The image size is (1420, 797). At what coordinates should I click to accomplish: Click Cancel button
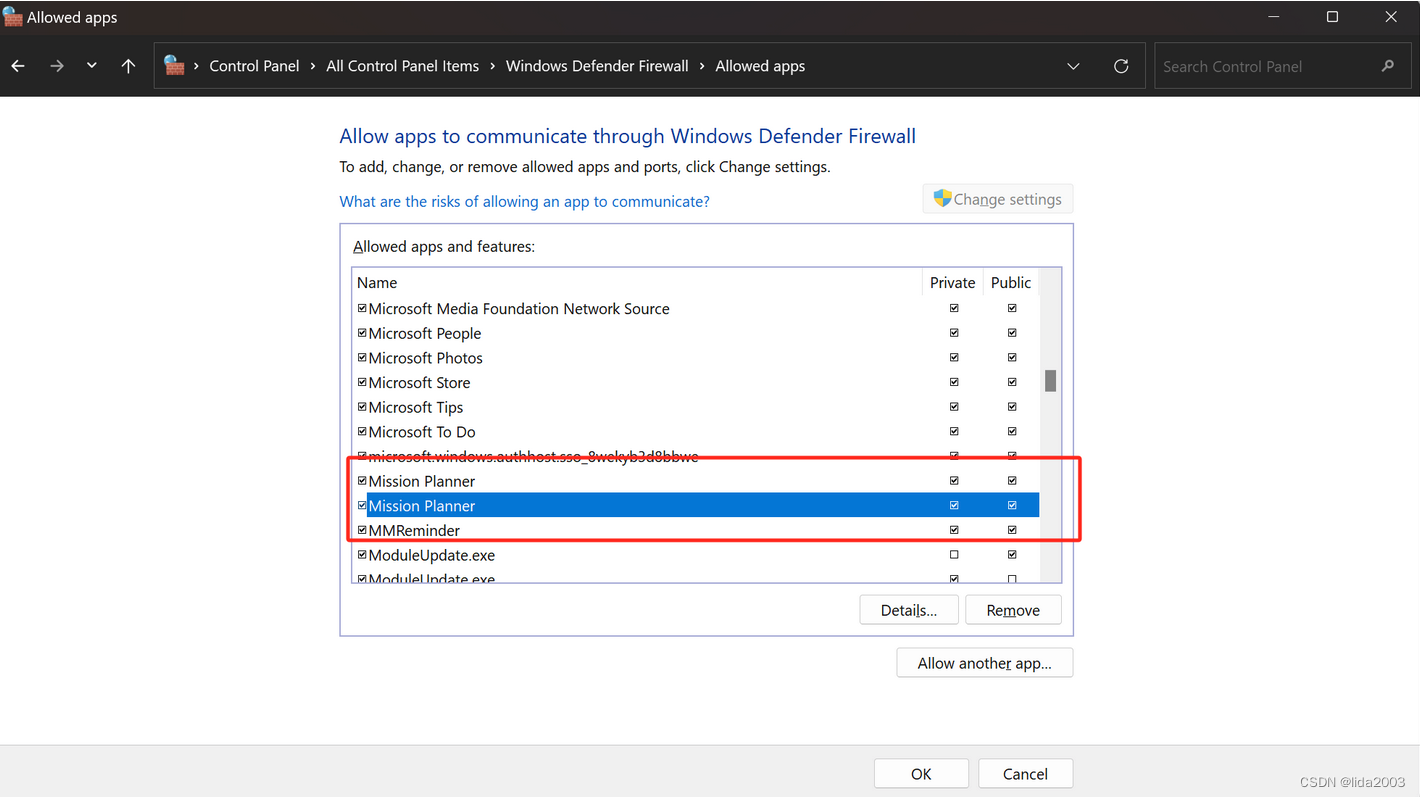[1025, 774]
